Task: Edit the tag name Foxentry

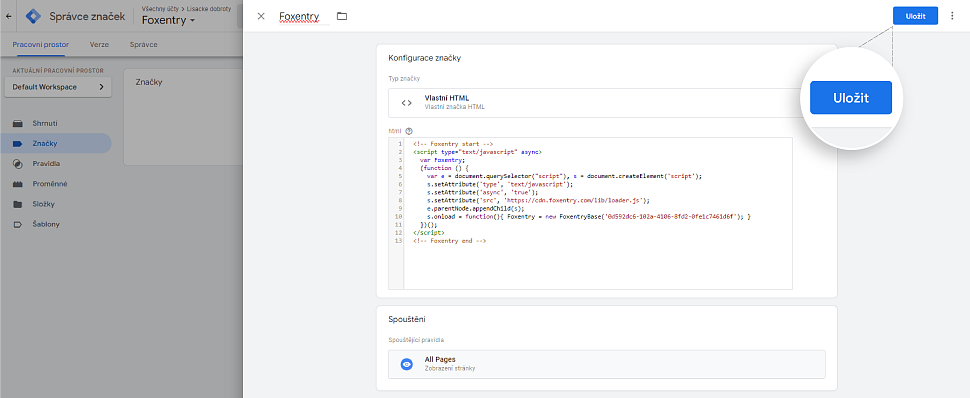Action: 299,16
